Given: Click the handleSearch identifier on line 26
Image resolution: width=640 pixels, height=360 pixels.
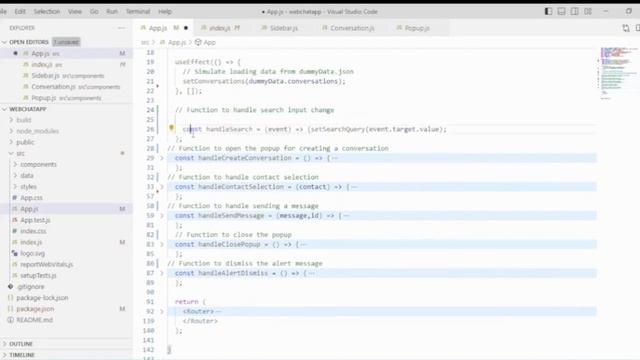Looking at the screenshot, I should pyautogui.click(x=229, y=129).
